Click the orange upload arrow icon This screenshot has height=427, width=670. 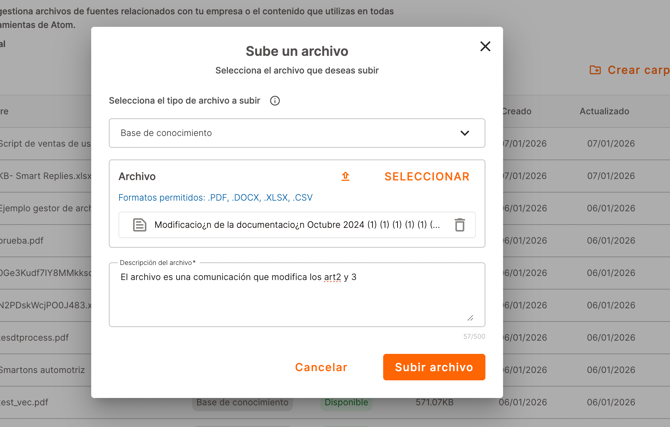pyautogui.click(x=345, y=177)
